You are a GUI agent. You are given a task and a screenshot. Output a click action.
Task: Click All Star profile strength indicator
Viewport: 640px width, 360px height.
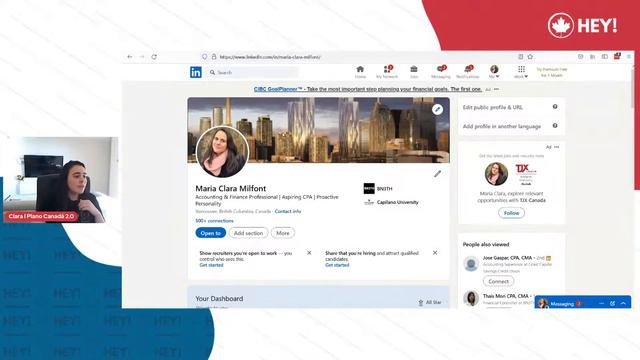pos(430,302)
